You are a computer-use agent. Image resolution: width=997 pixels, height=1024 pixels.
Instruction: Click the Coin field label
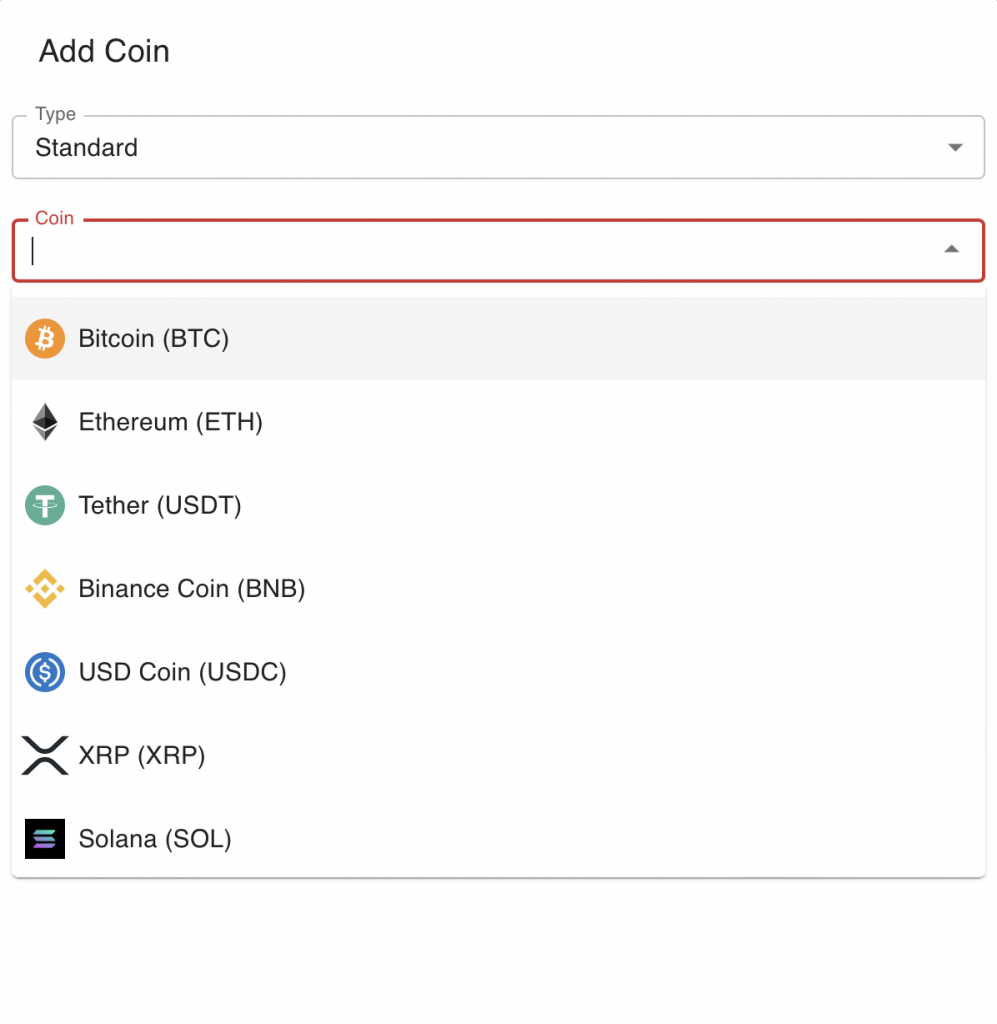[54, 218]
